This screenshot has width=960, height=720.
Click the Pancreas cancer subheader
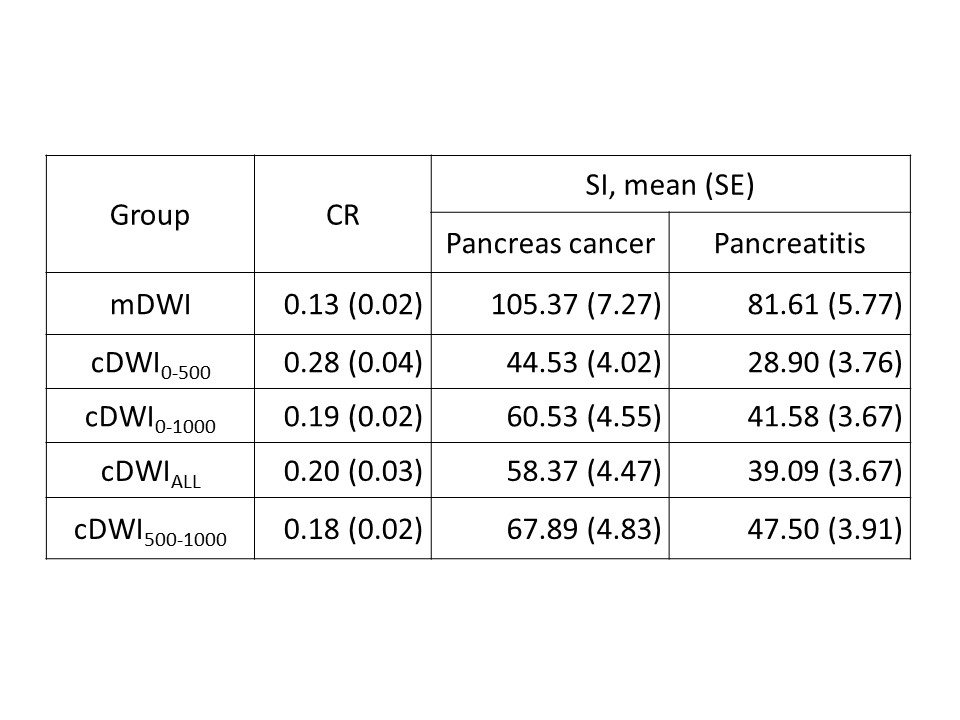click(x=550, y=243)
